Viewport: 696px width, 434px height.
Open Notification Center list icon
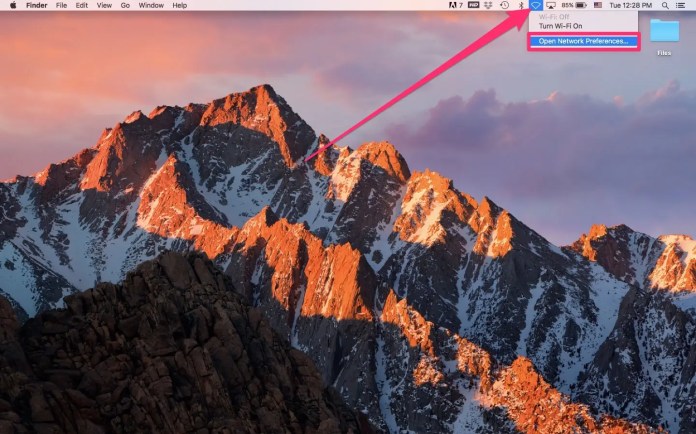680,5
